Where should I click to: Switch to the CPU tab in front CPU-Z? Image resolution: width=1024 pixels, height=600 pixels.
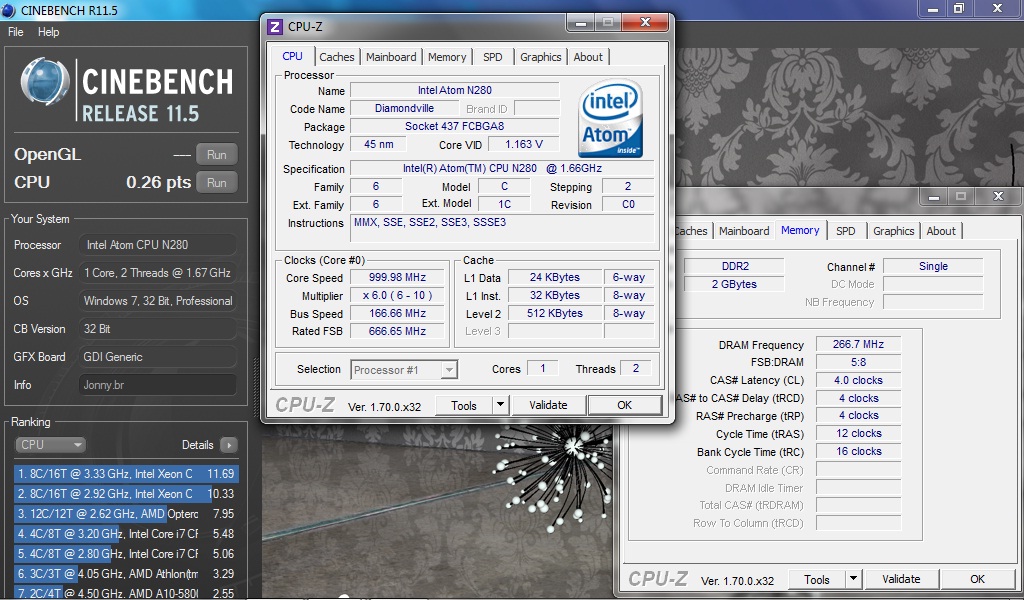tap(293, 56)
